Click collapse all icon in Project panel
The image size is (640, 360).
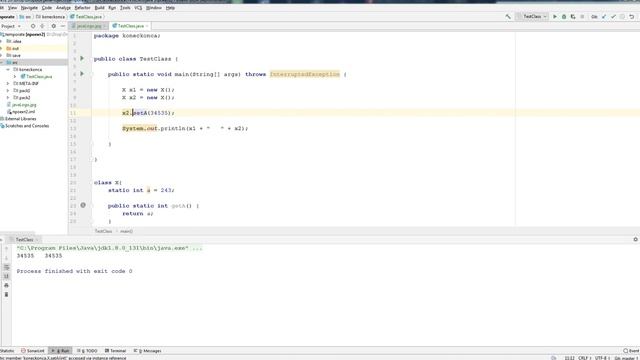(x=42, y=26)
